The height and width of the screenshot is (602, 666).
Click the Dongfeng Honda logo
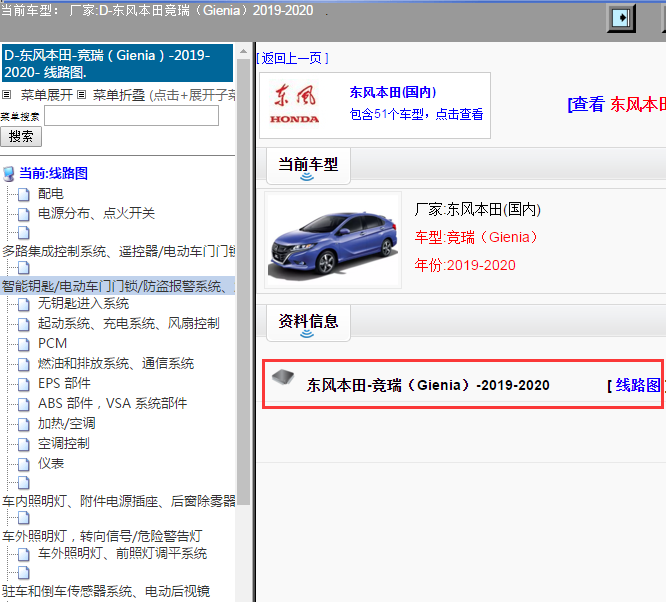(294, 105)
